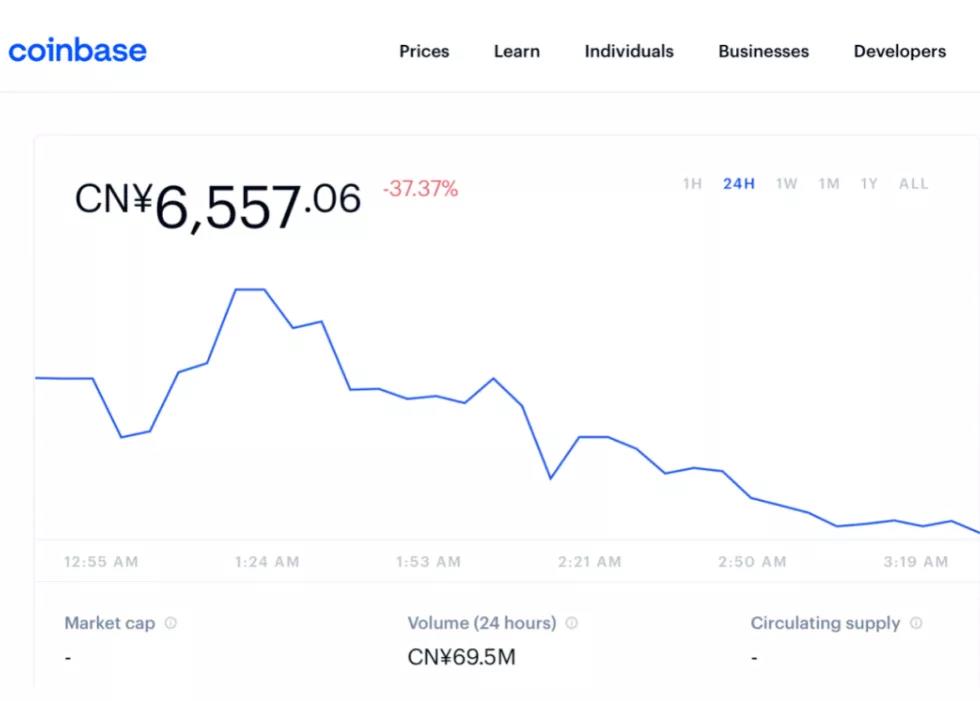Open the Developers section
The width and height of the screenshot is (980, 701).
(899, 51)
